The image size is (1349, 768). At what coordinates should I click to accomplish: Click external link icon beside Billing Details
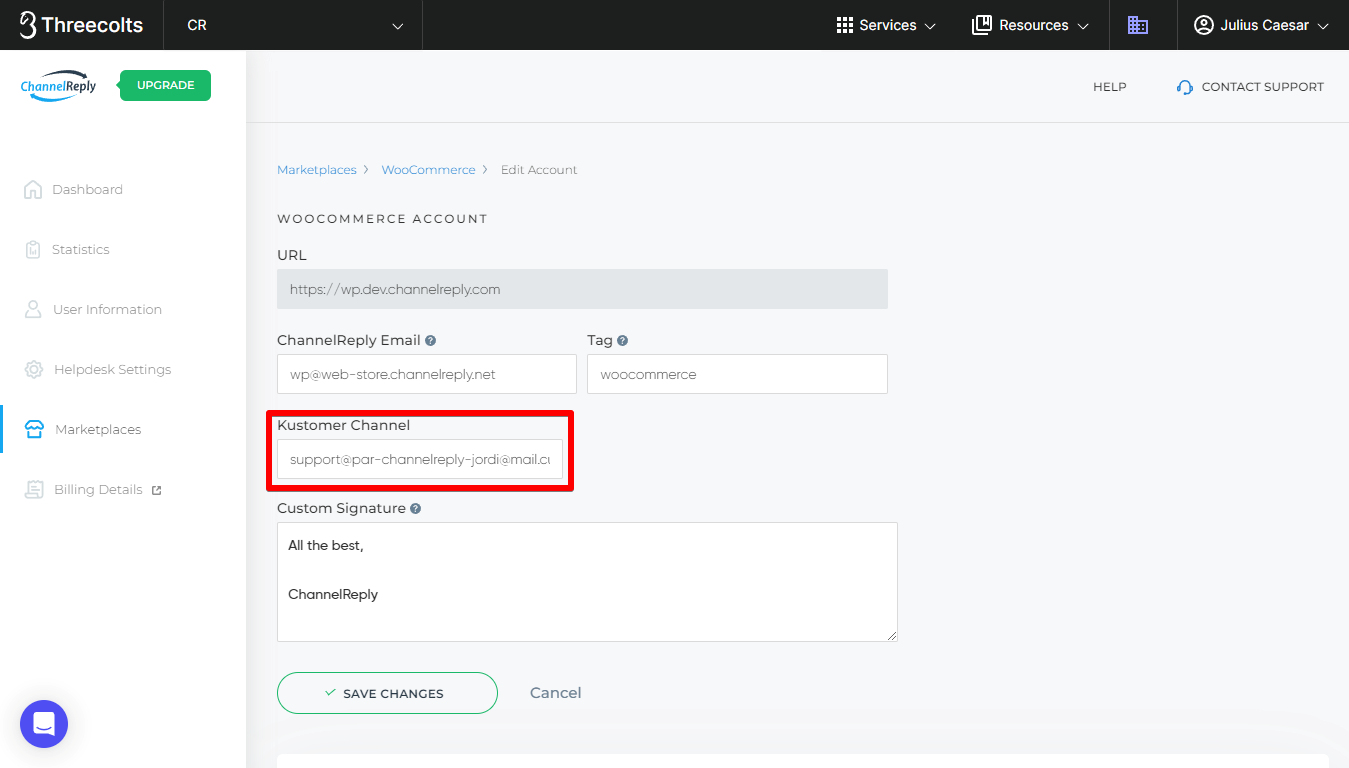tap(156, 490)
